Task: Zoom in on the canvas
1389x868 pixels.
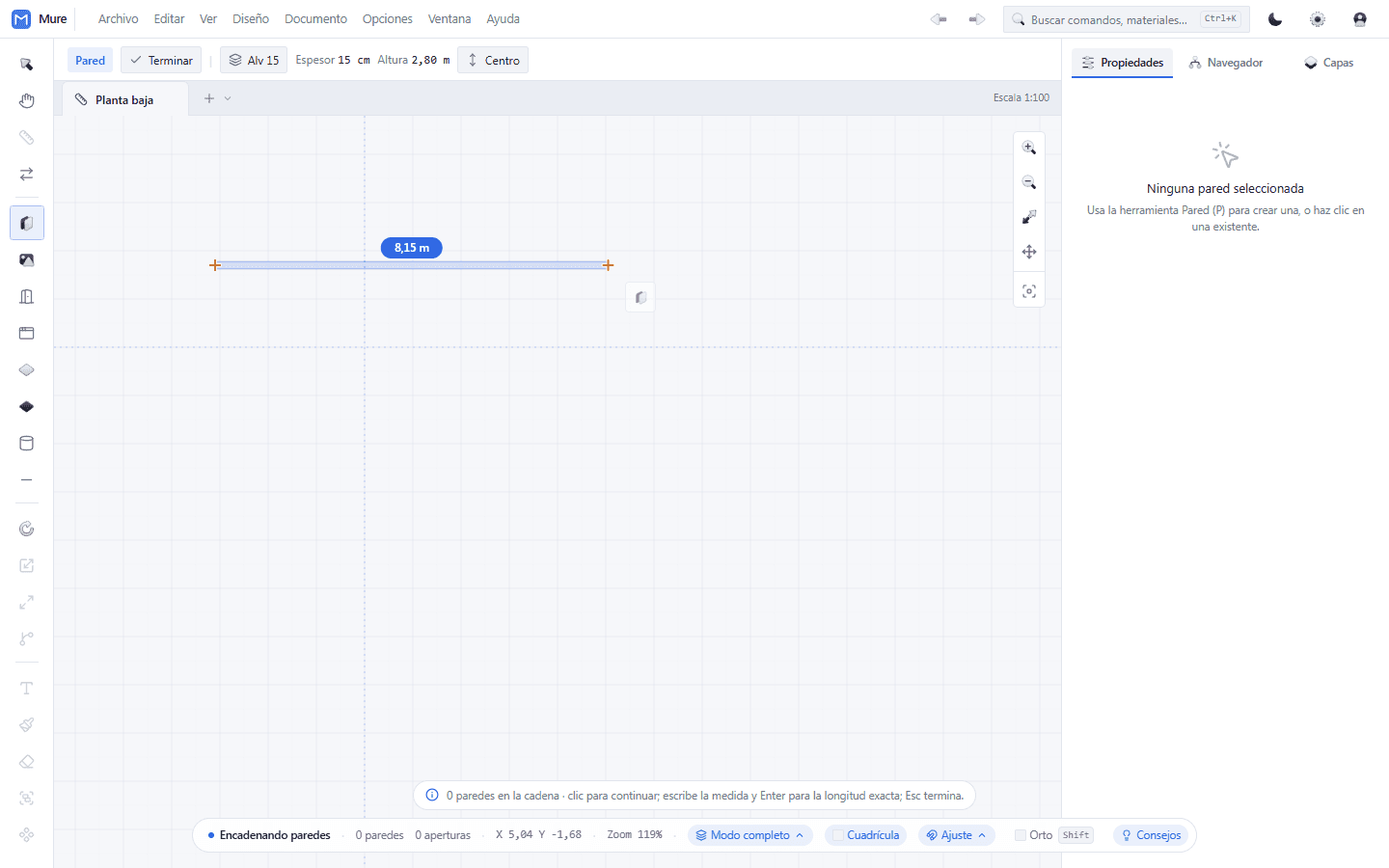Action: click(x=1029, y=148)
